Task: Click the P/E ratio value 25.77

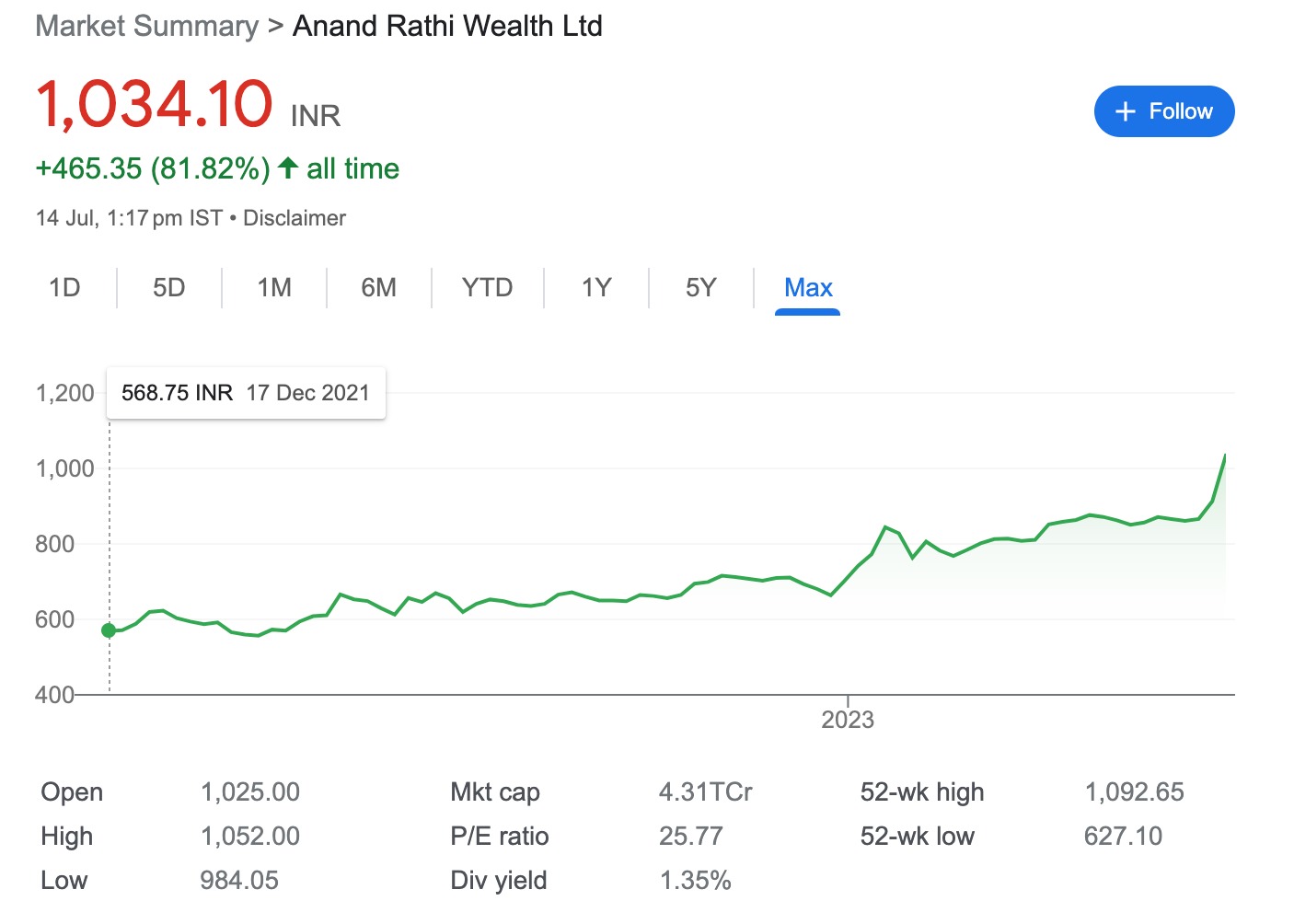Action: [691, 837]
